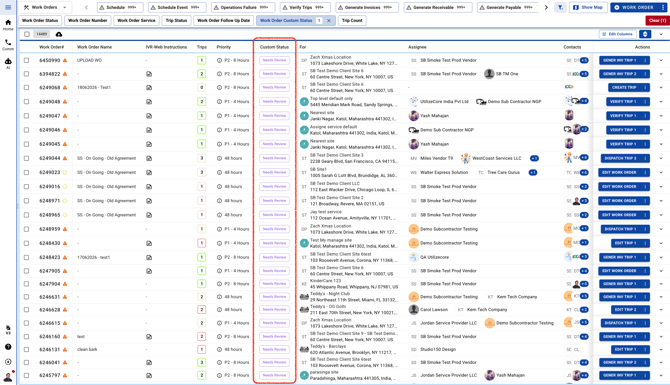Click the blue row density icon near Edit Columns
Screen dimensions: 670x385
pyautogui.click(x=645, y=34)
